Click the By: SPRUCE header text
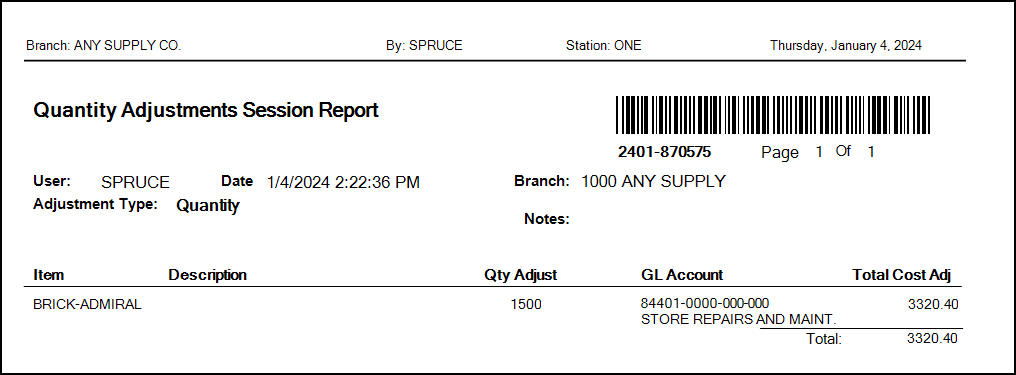The width and height of the screenshot is (1016, 375). pos(424,46)
